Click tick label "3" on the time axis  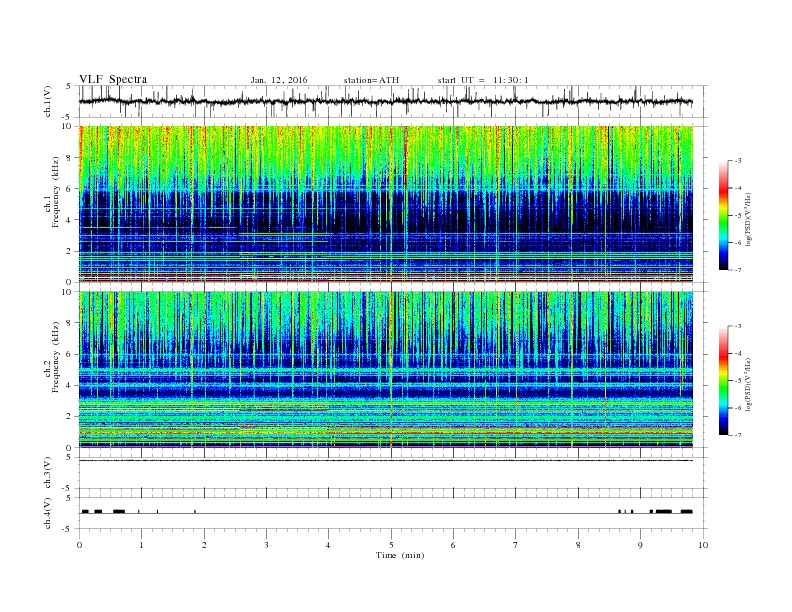[x=266, y=545]
